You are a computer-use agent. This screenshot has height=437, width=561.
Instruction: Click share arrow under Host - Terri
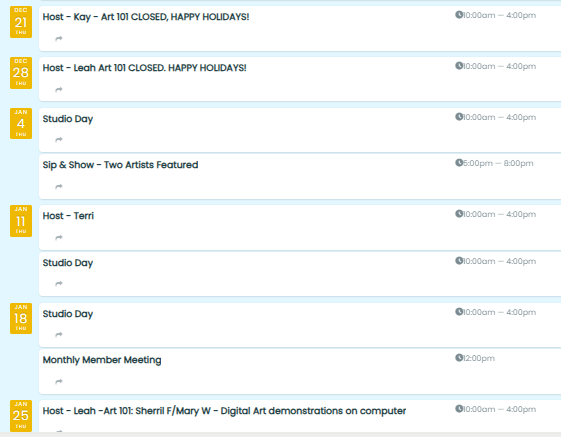tap(59, 238)
